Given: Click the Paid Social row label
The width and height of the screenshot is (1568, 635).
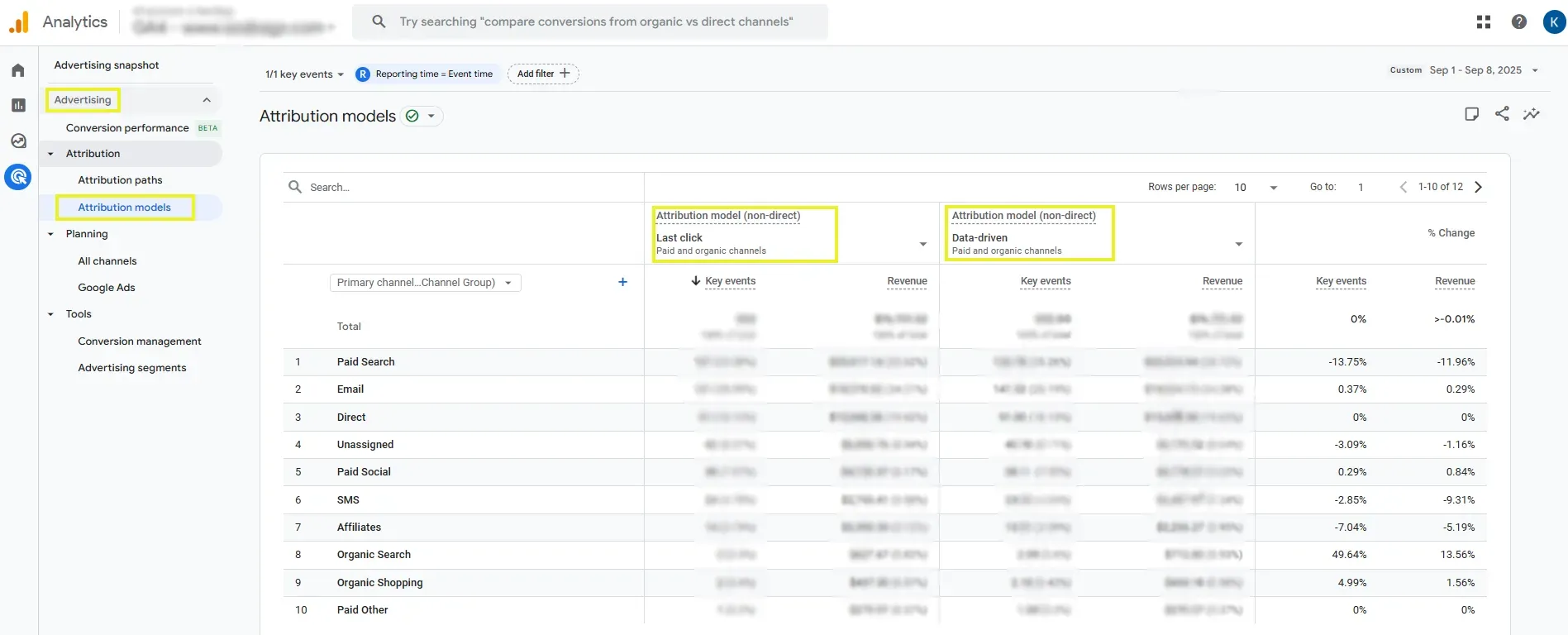Looking at the screenshot, I should click(364, 472).
